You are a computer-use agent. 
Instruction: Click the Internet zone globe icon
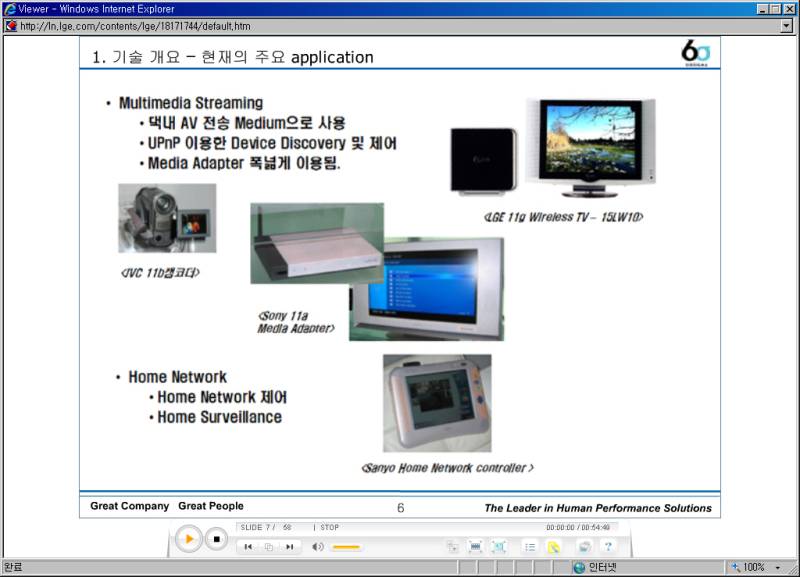(x=579, y=567)
